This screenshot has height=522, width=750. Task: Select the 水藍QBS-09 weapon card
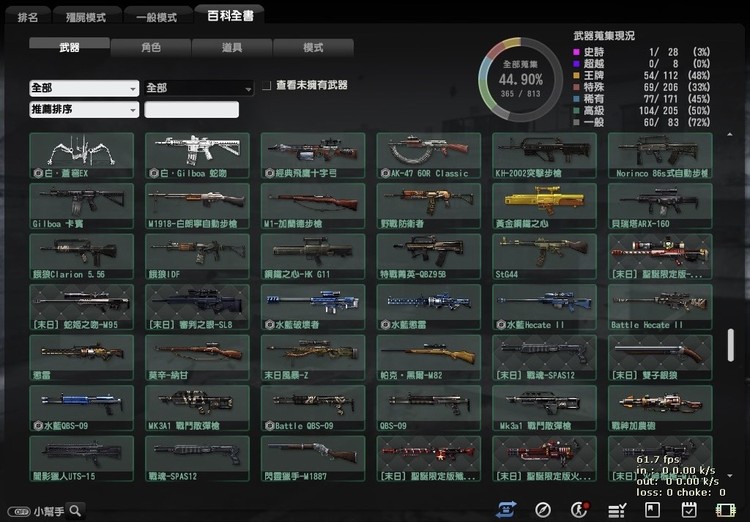[81, 408]
